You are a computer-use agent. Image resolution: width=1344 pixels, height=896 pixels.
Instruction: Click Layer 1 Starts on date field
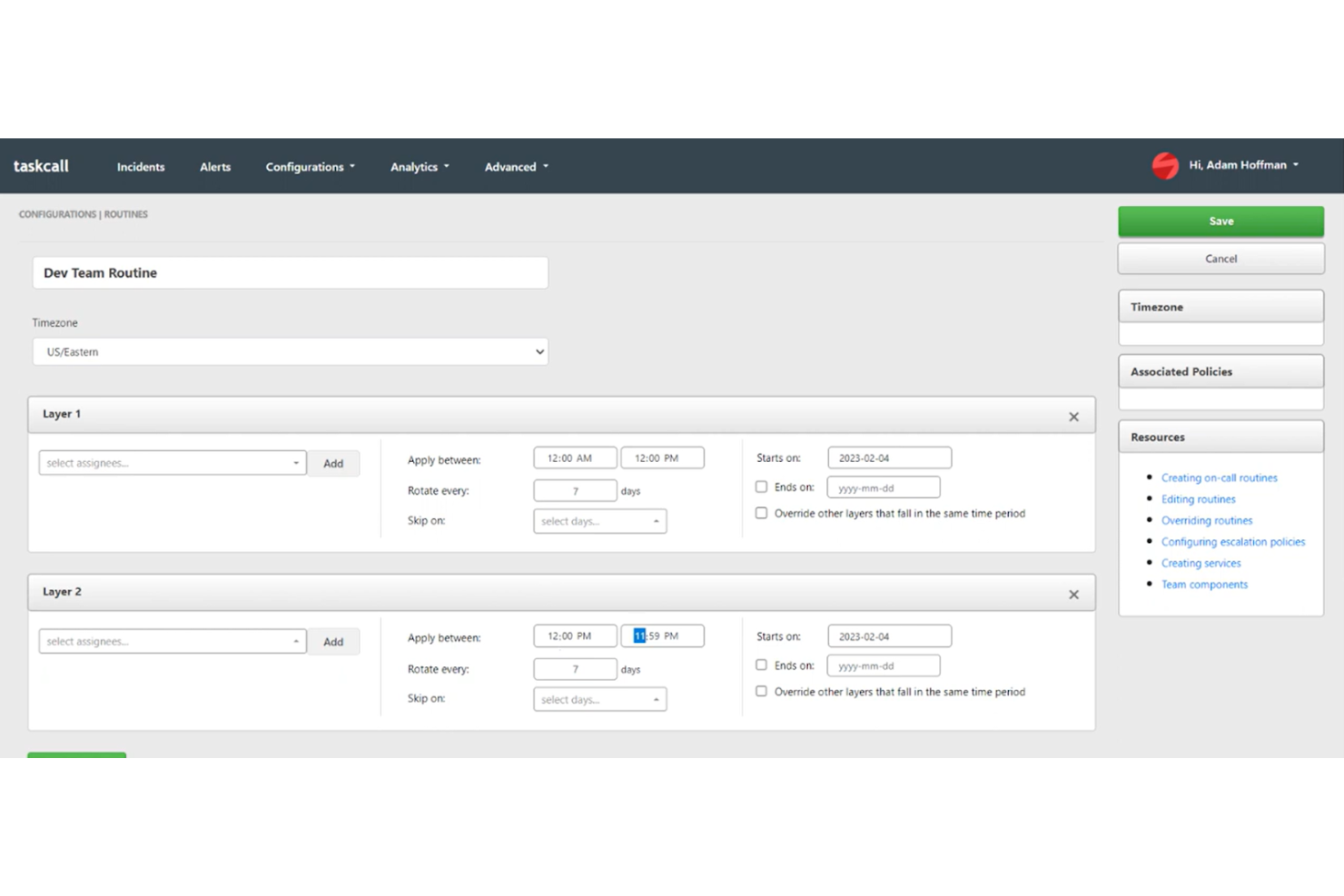click(x=888, y=458)
